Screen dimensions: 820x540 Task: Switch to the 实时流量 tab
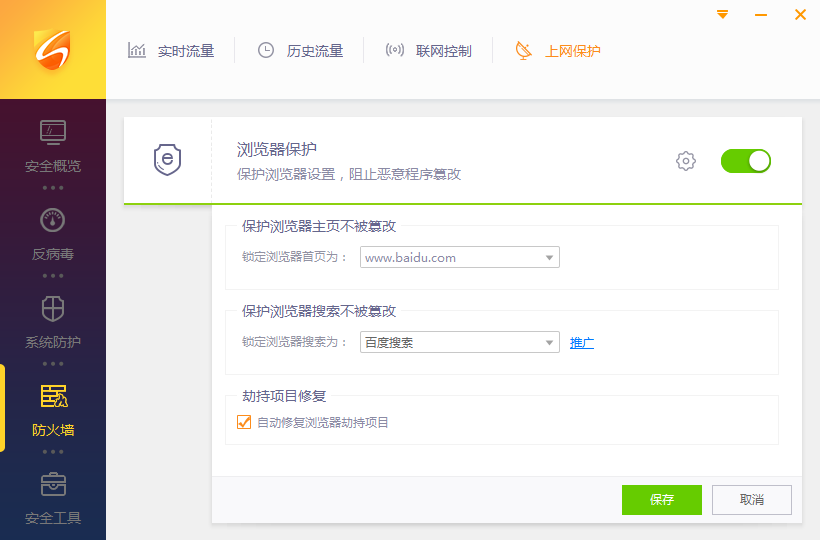[x=171, y=51]
